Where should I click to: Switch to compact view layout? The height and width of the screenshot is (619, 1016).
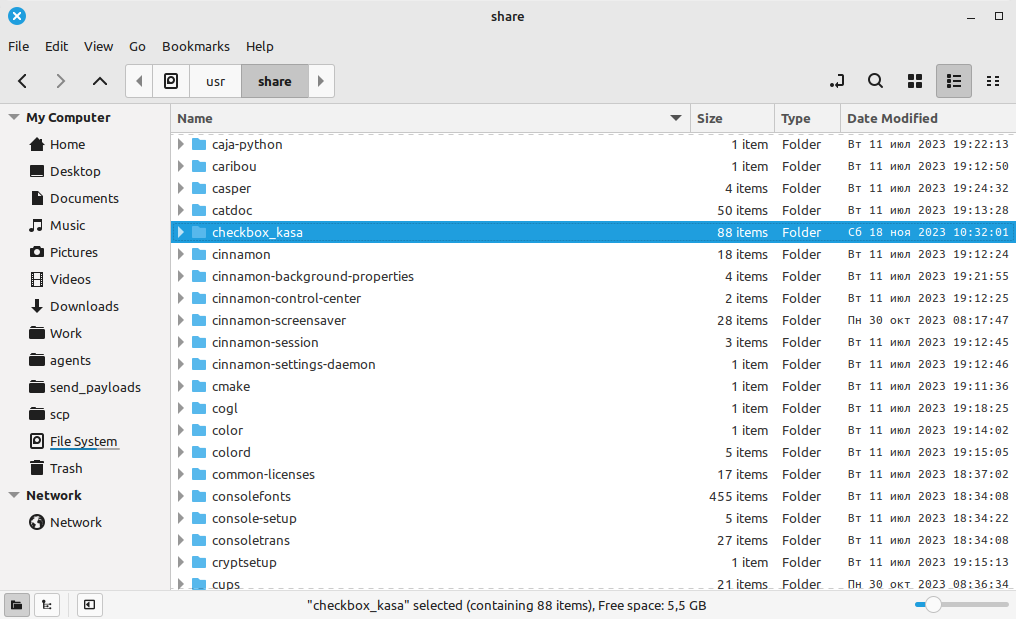(992, 81)
